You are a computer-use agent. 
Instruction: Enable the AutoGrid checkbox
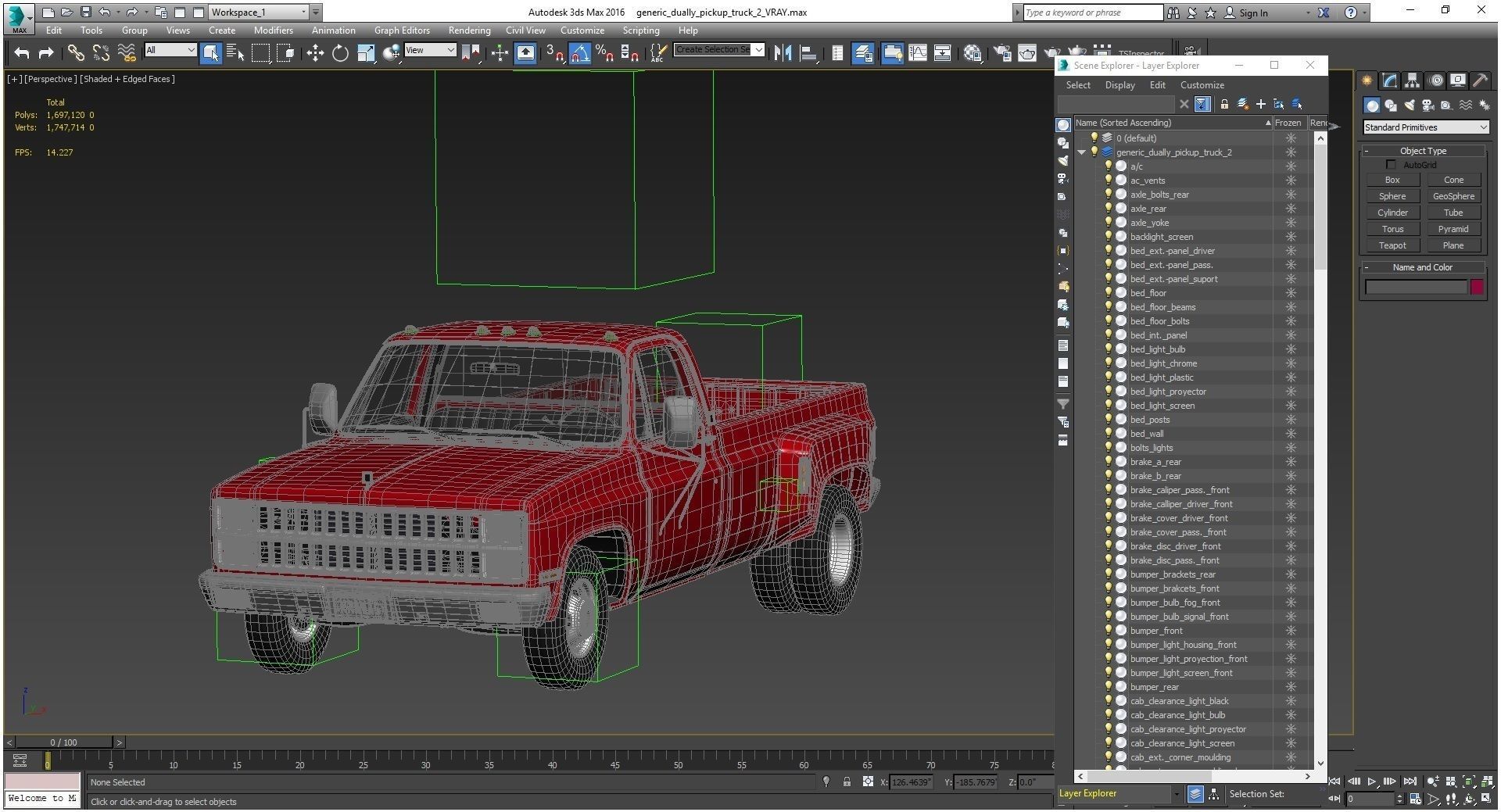(1391, 165)
